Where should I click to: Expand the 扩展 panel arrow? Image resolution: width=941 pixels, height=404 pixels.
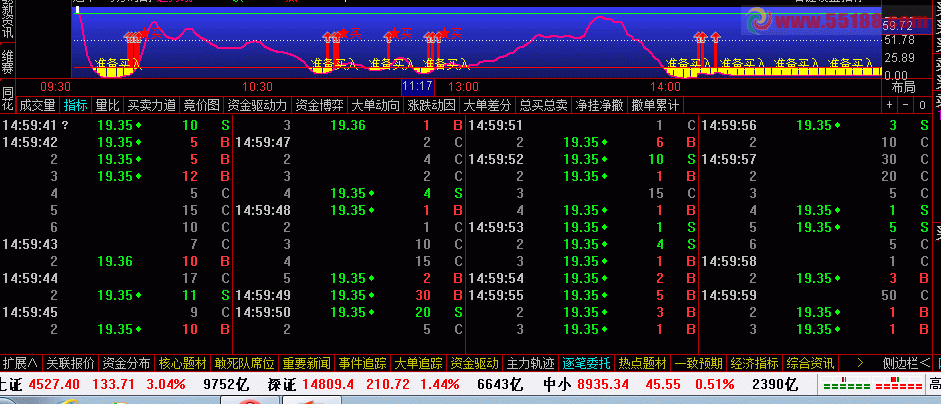[20, 362]
